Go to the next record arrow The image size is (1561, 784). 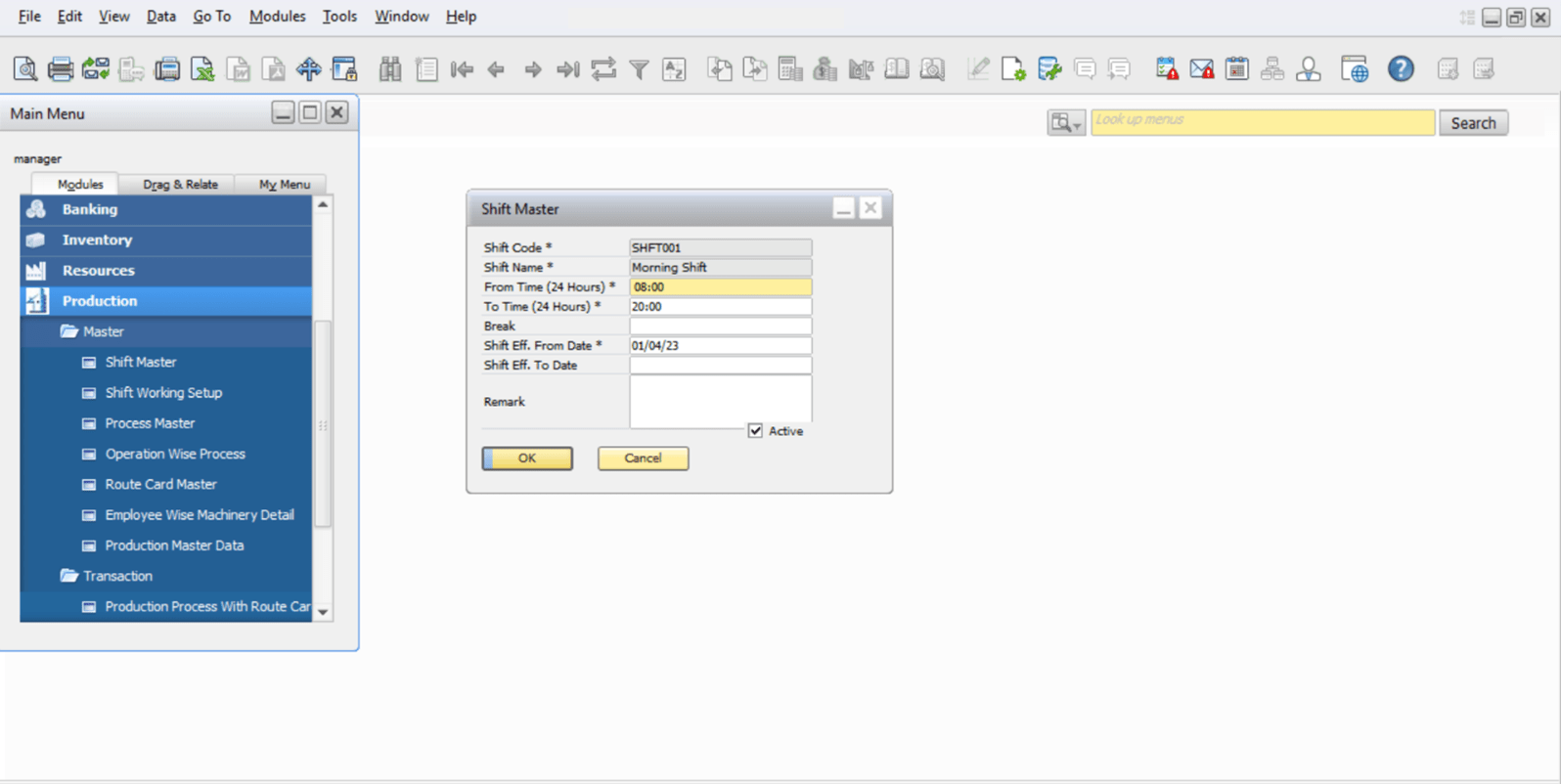click(x=532, y=69)
